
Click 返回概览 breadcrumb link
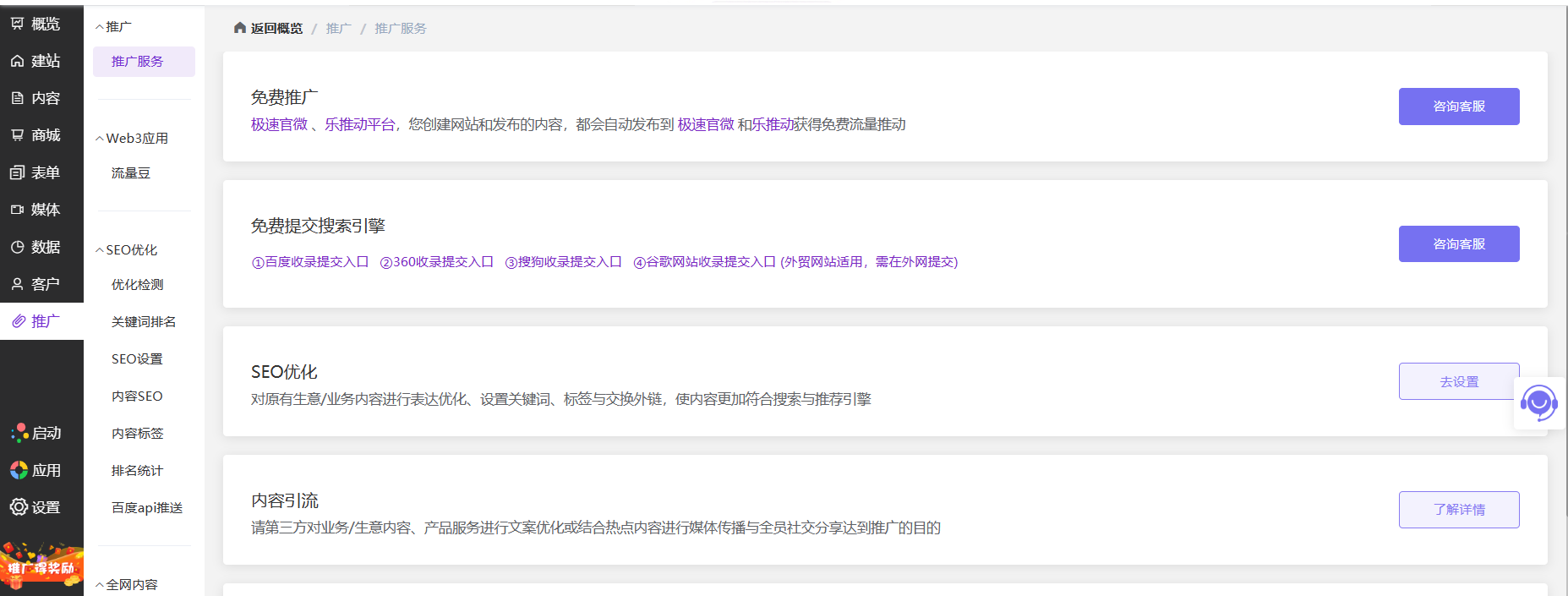(276, 29)
